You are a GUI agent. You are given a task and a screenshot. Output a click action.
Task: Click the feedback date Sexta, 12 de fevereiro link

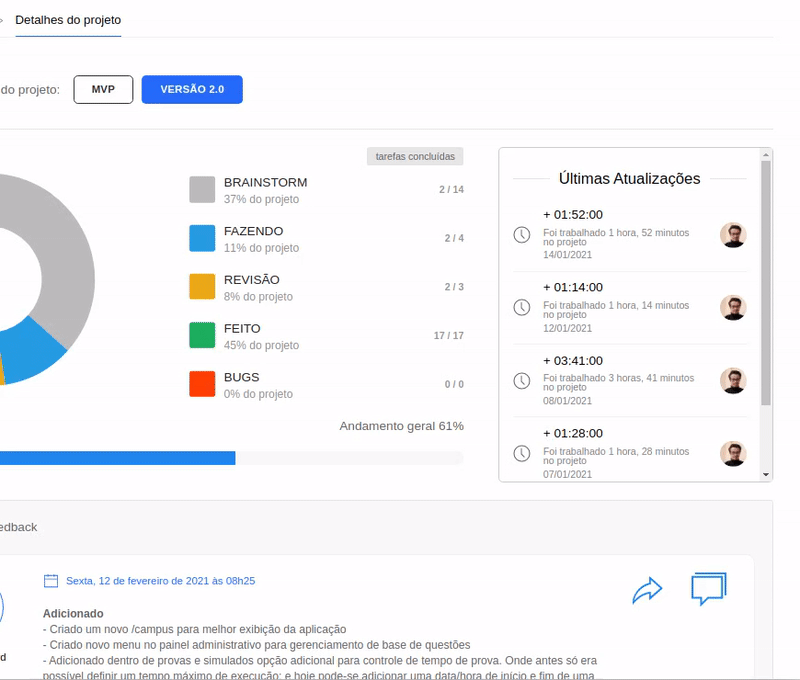click(160, 581)
